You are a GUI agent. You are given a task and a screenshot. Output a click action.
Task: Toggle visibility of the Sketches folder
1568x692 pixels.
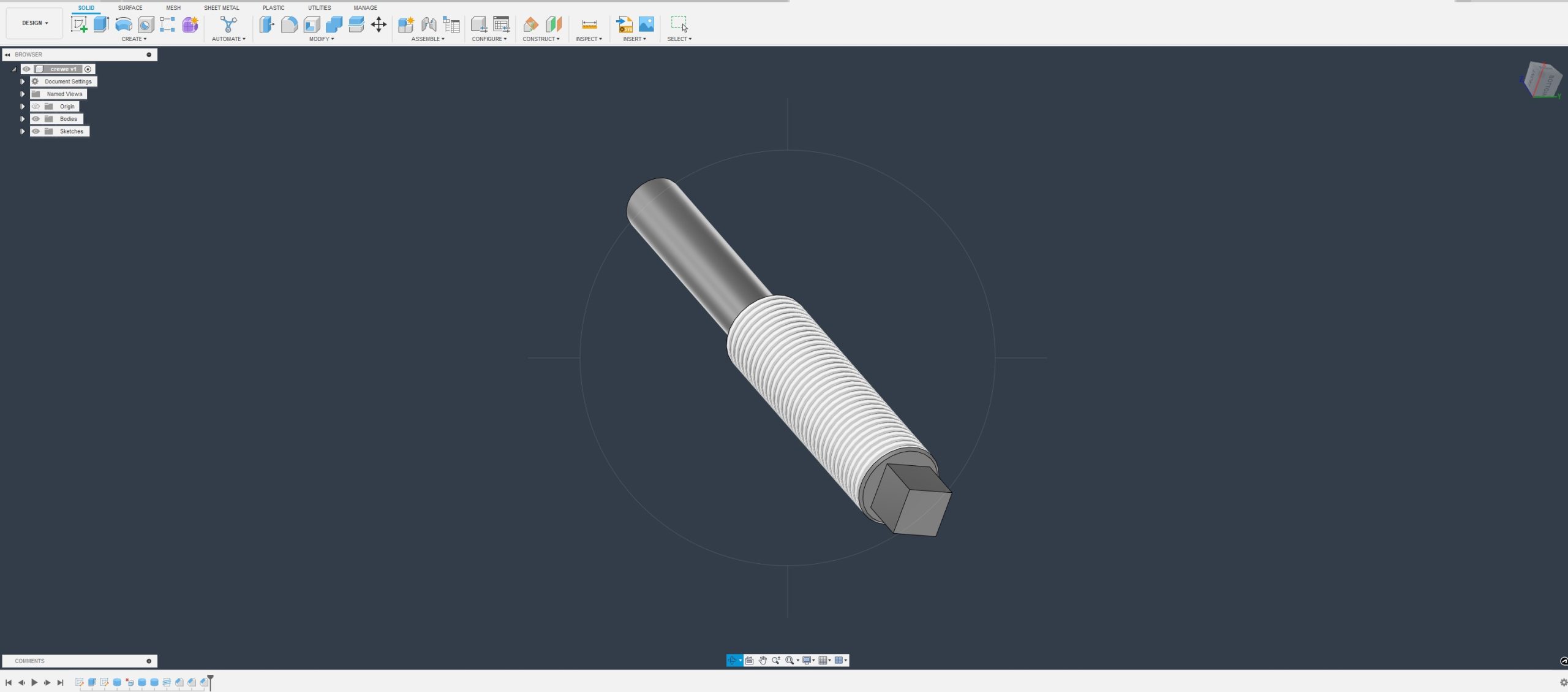pyautogui.click(x=36, y=131)
